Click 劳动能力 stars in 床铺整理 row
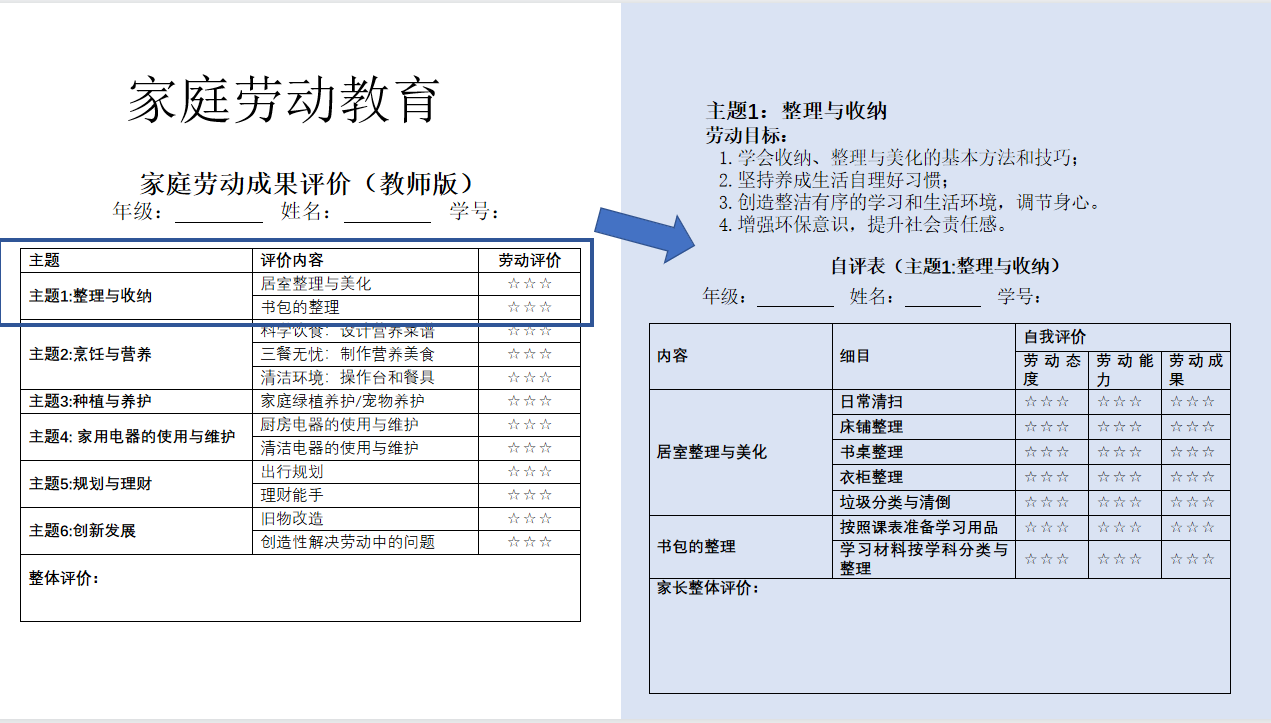 pos(1120,427)
